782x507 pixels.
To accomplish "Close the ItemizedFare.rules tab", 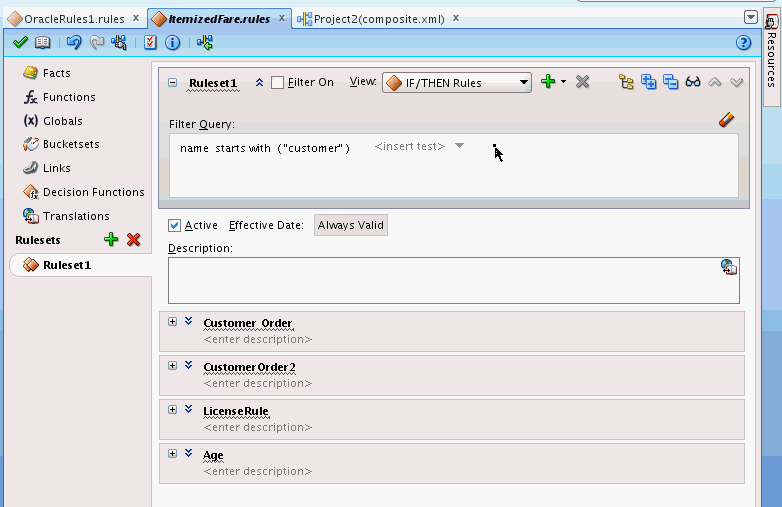I will 282,18.
